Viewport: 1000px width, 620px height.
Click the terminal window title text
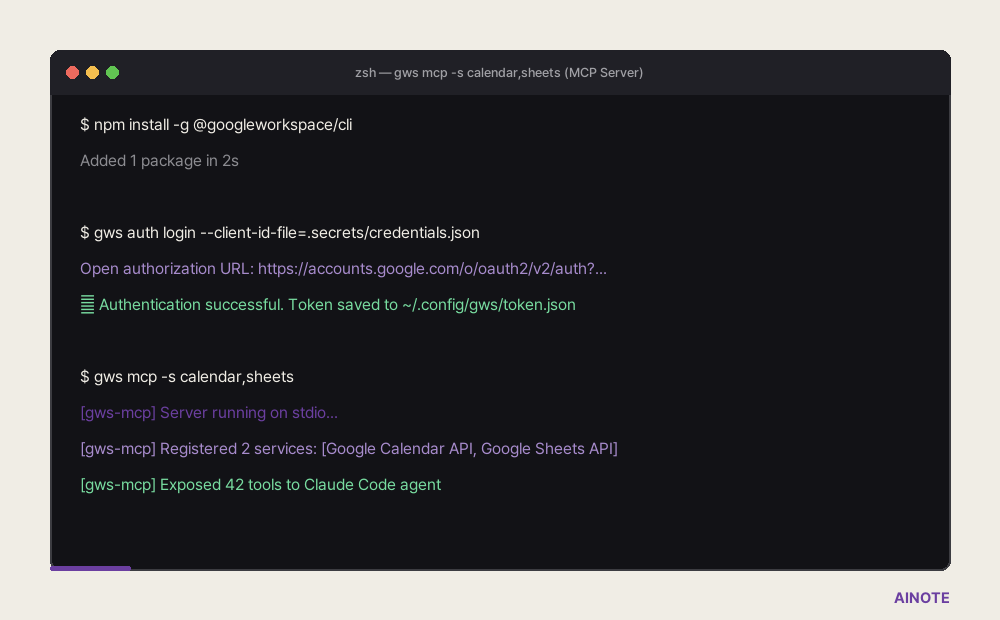click(x=499, y=73)
